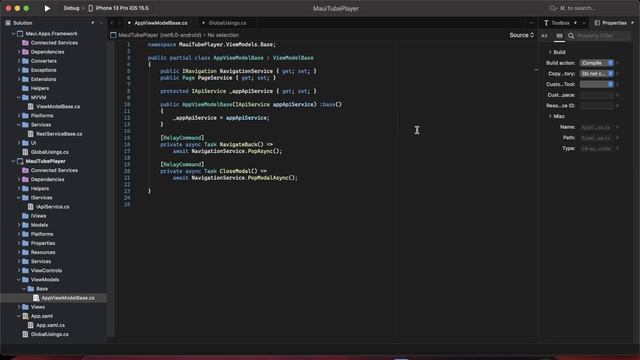Click the RelayCommand attribute above NavigateBack
This screenshot has height=360, width=640.
[182, 138]
